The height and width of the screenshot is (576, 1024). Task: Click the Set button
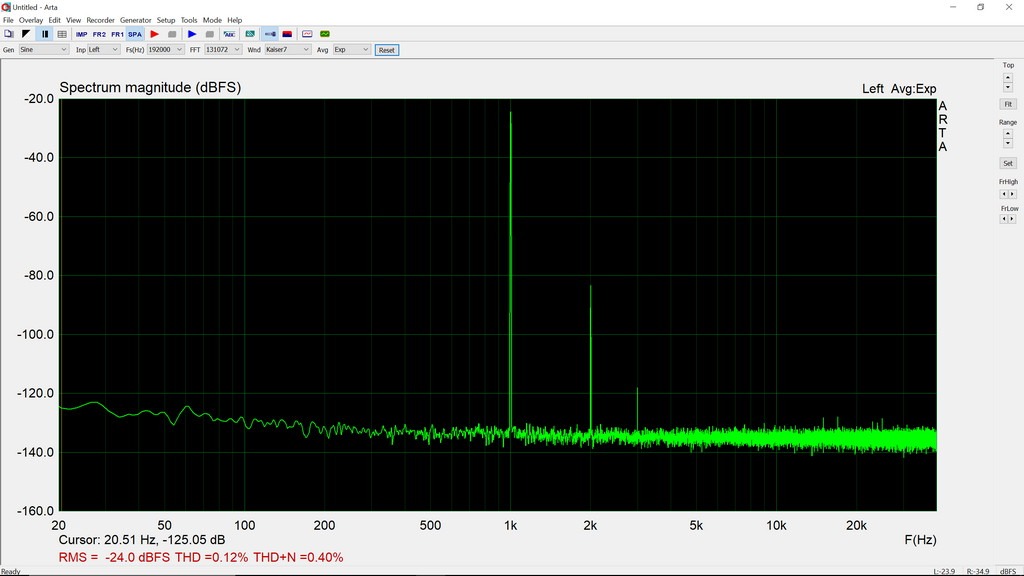click(1008, 164)
